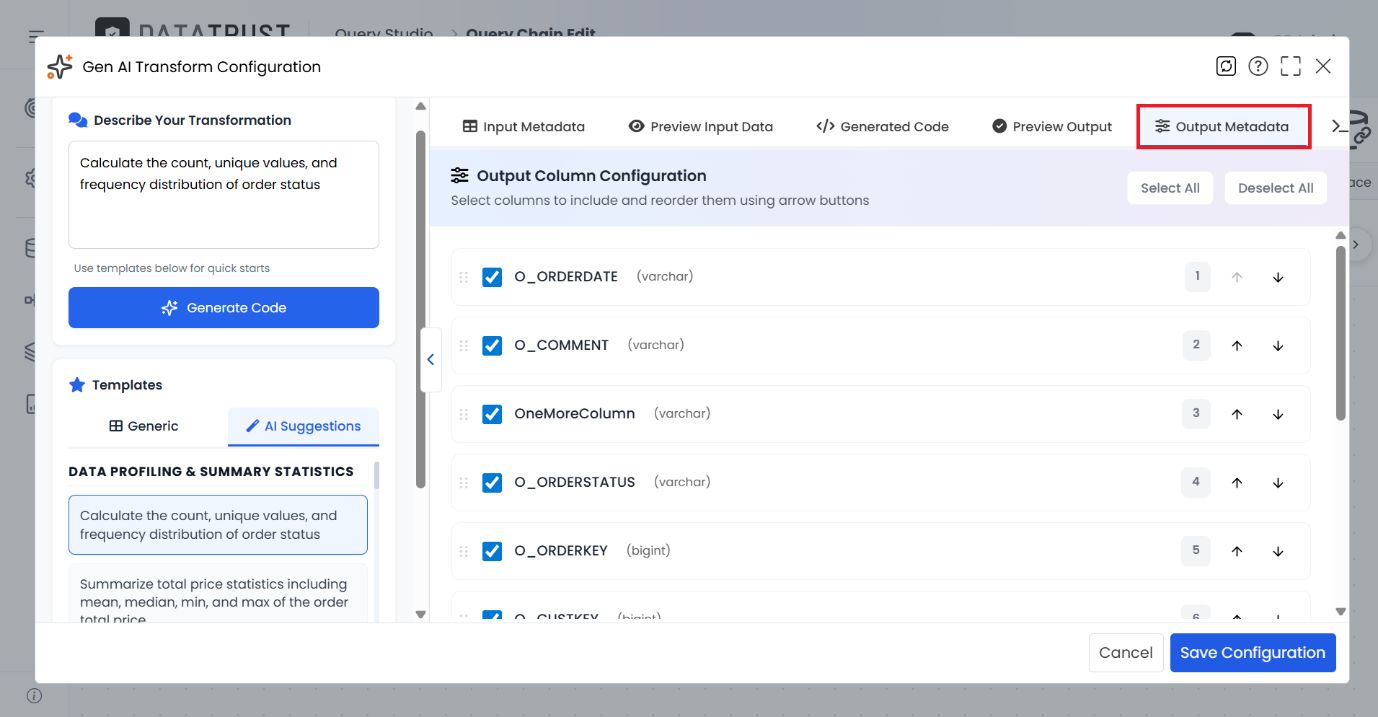This screenshot has height=717, width=1378.
Task: Open the help question mark icon
Action: (x=1258, y=66)
